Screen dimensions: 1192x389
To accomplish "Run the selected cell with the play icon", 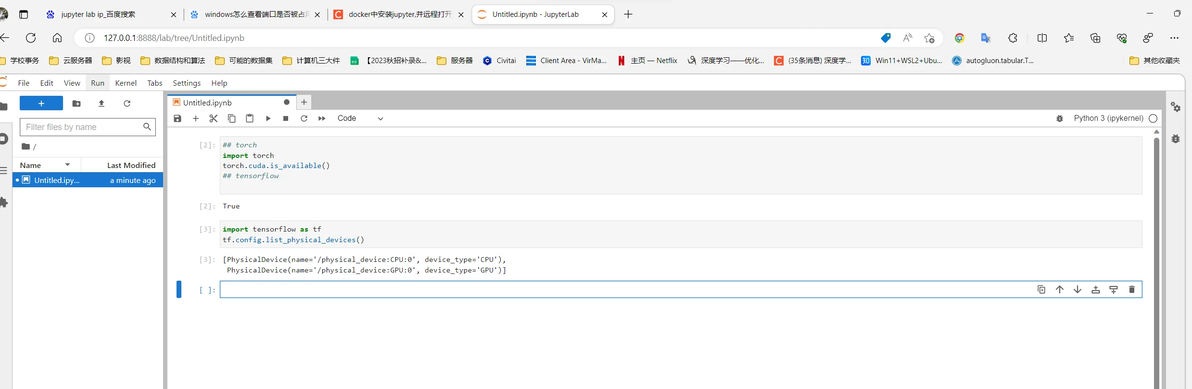I will (x=268, y=119).
